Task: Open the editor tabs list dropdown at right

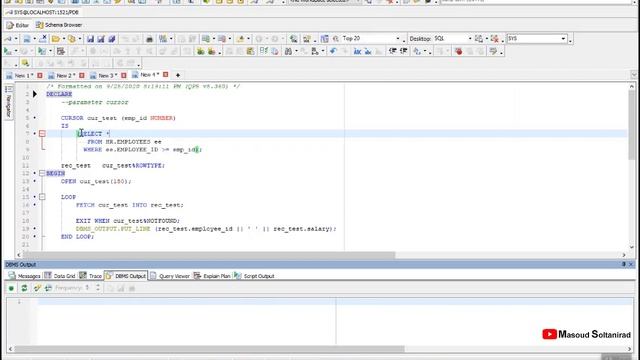Action: [x=633, y=75]
